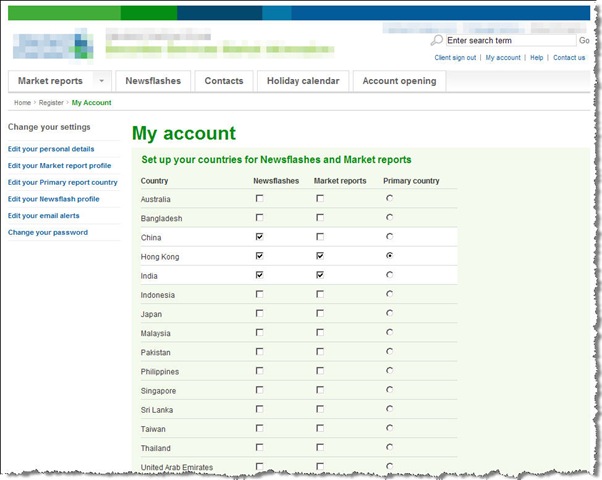The height and width of the screenshot is (480, 602).
Task: Expand the Market reports dropdown arrow
Action: 102,81
